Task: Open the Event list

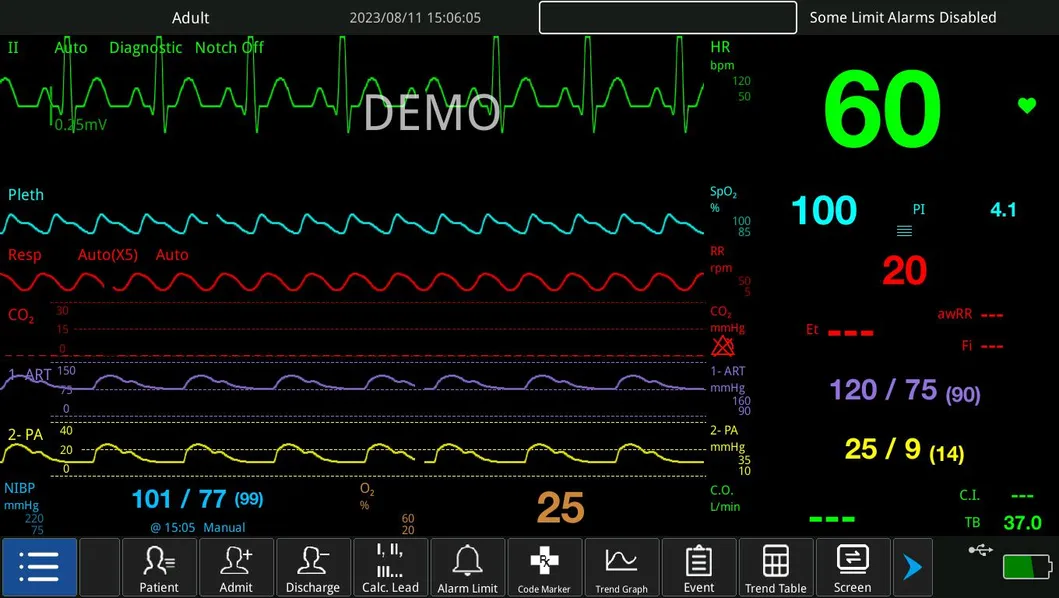Action: (x=699, y=567)
